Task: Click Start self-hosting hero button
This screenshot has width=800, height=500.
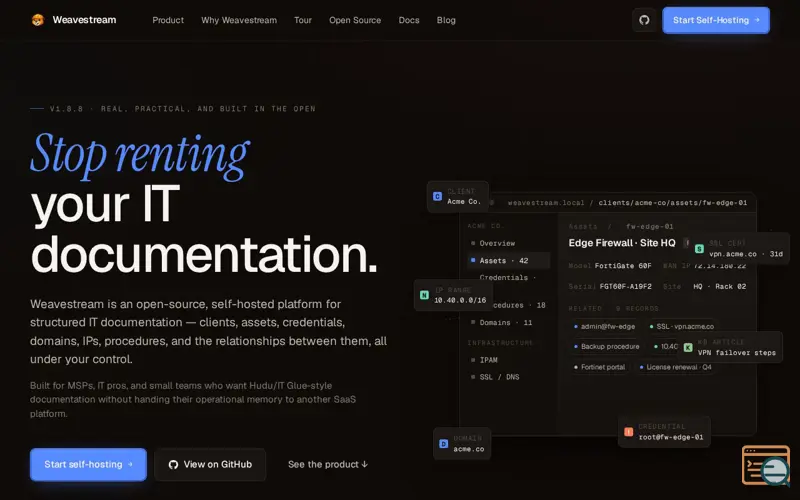Action: point(88,464)
